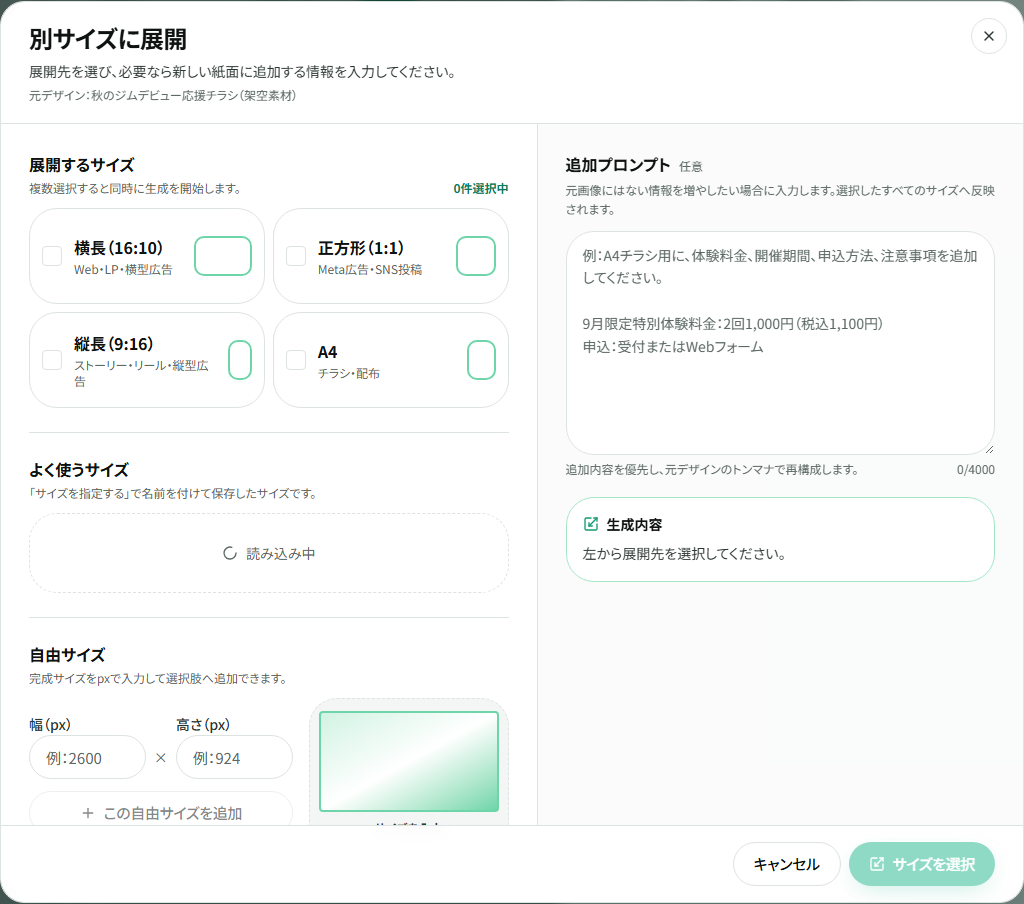Click the 0/4000 character counter
The image size is (1024, 904).
(976, 470)
